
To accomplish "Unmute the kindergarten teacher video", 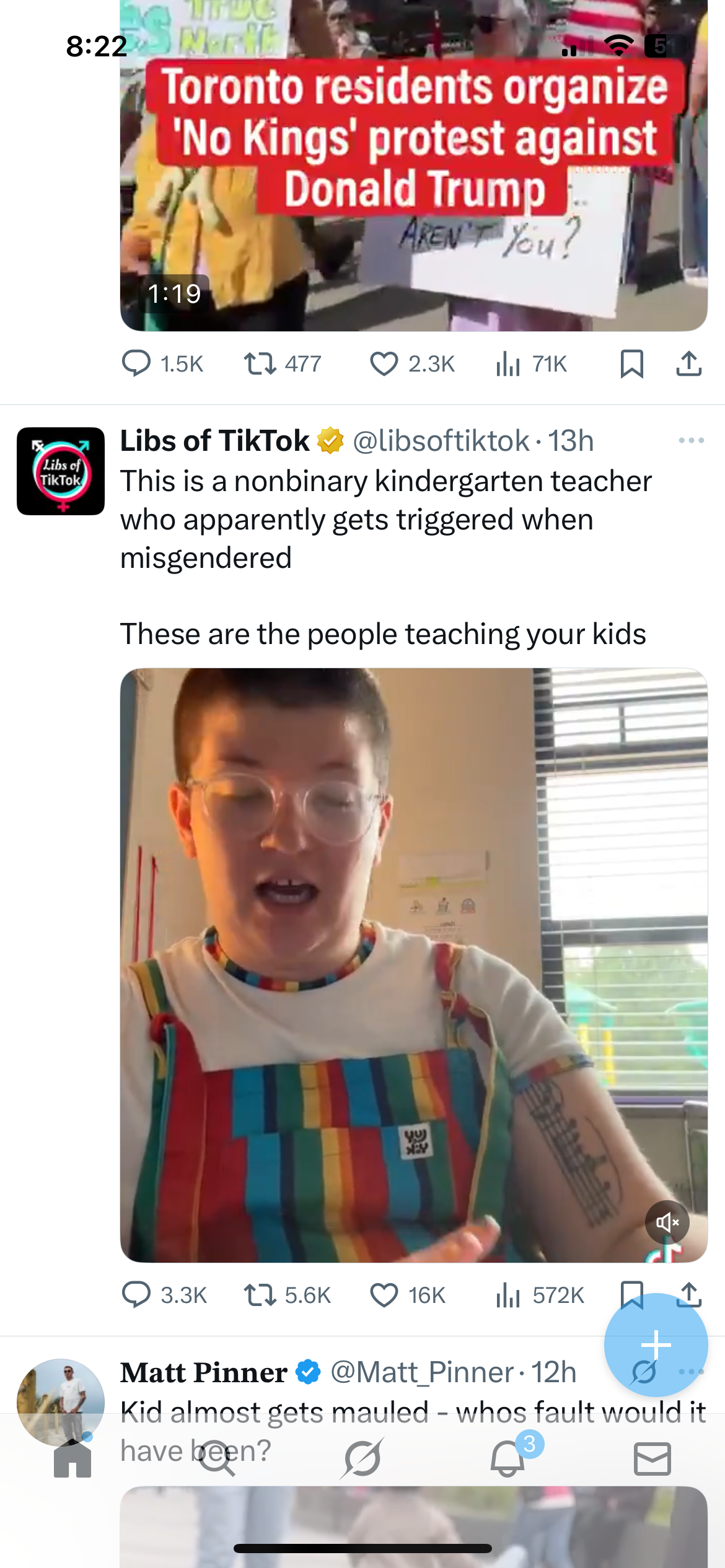I will 667,1222.
